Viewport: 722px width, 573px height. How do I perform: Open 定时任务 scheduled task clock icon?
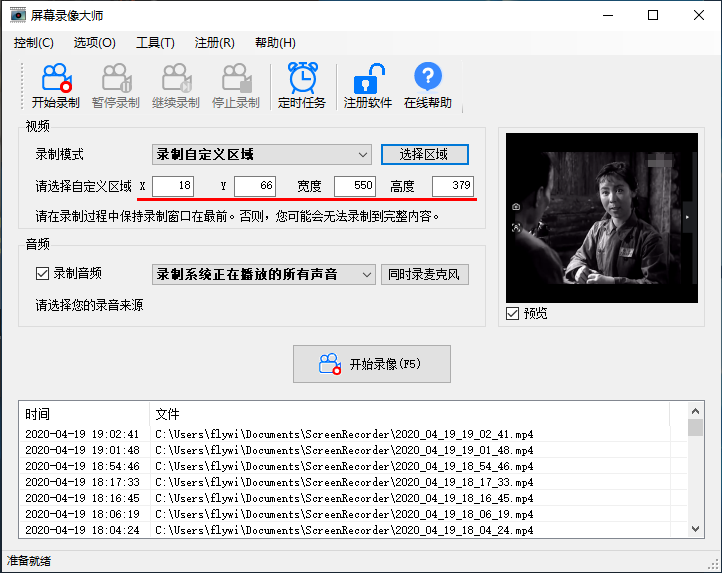point(301,78)
